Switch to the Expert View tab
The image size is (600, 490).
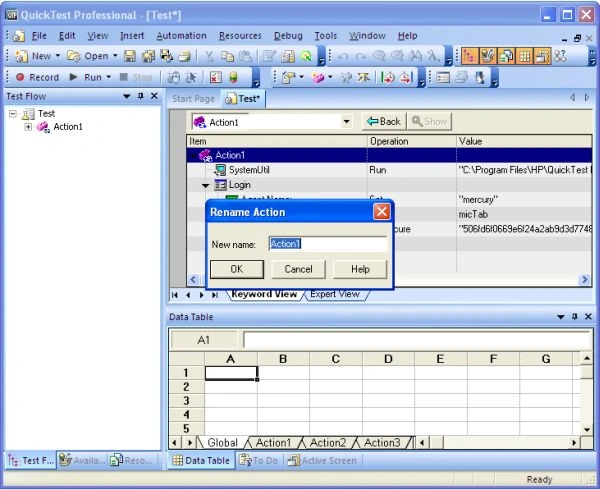pos(335,294)
